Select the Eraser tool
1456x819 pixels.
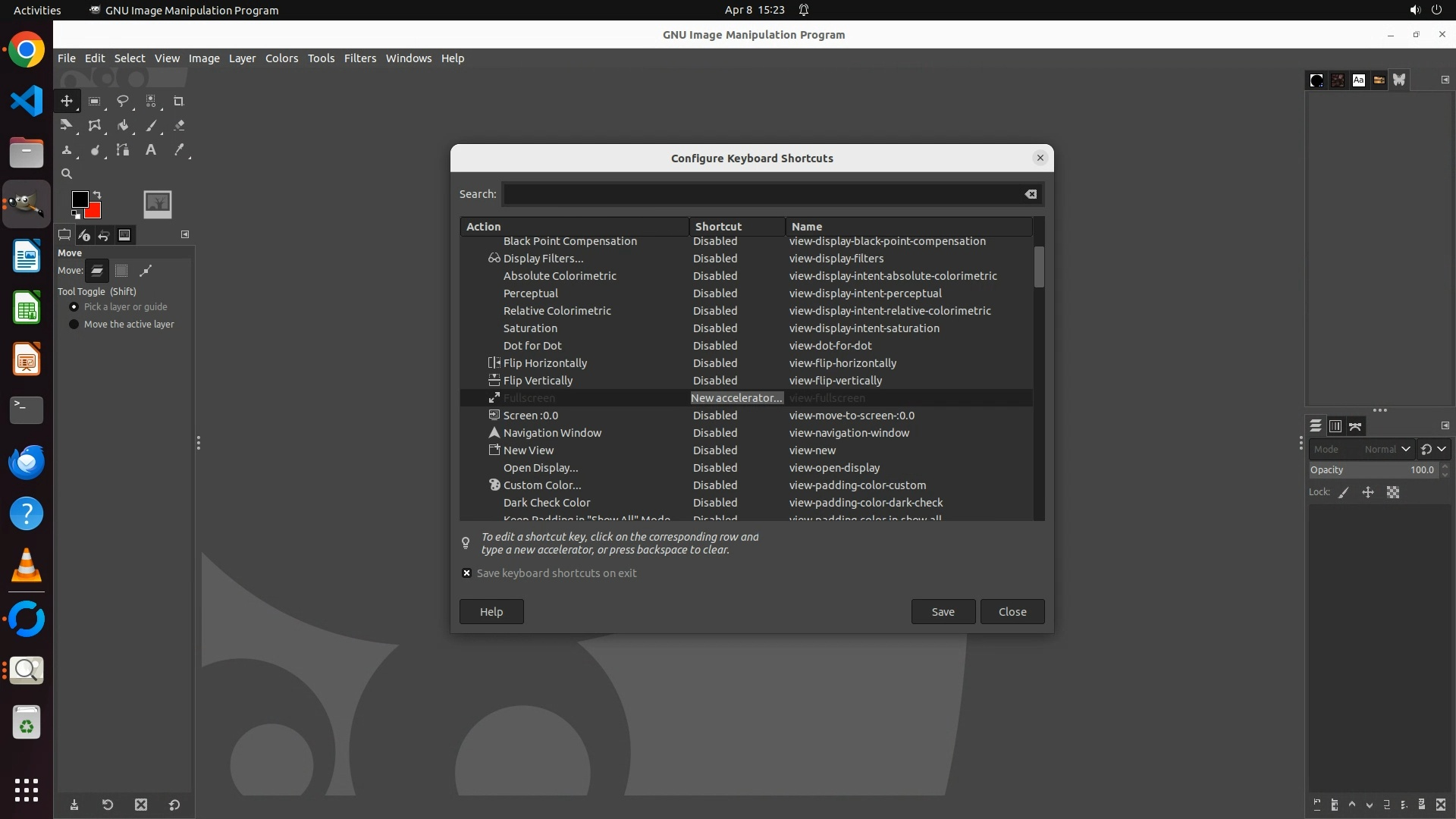(178, 126)
